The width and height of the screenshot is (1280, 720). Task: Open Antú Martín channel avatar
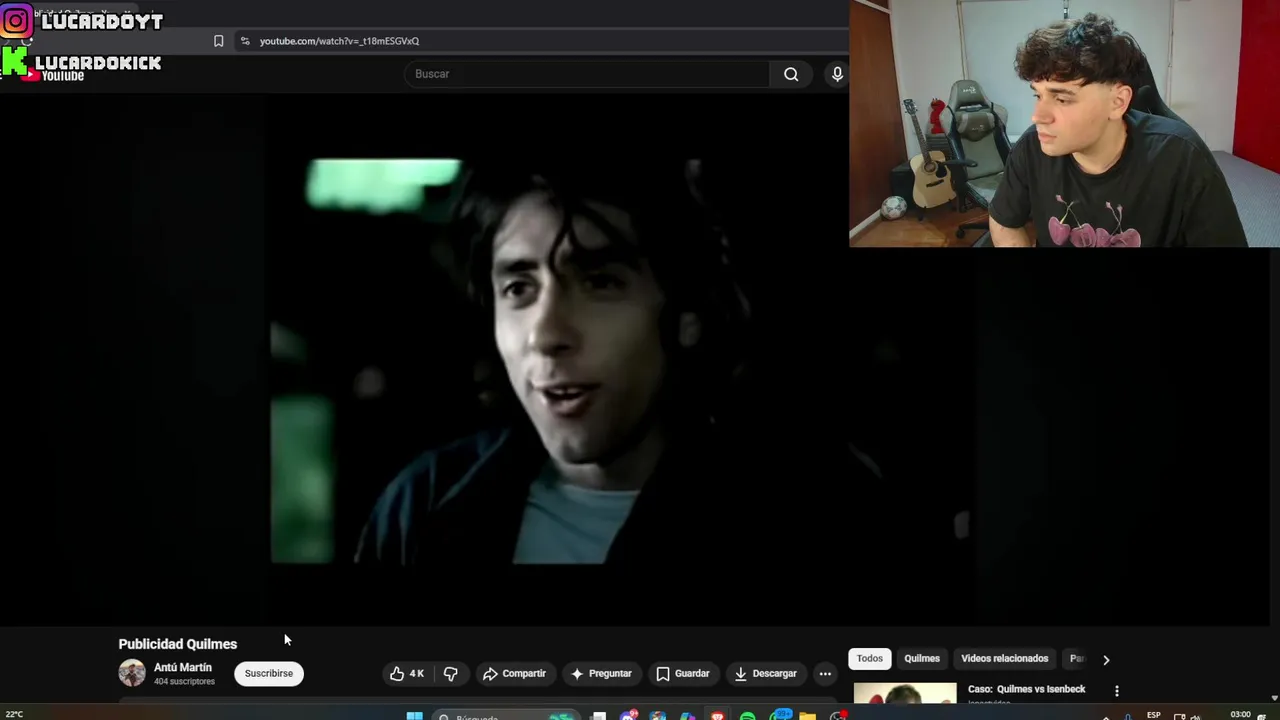132,673
